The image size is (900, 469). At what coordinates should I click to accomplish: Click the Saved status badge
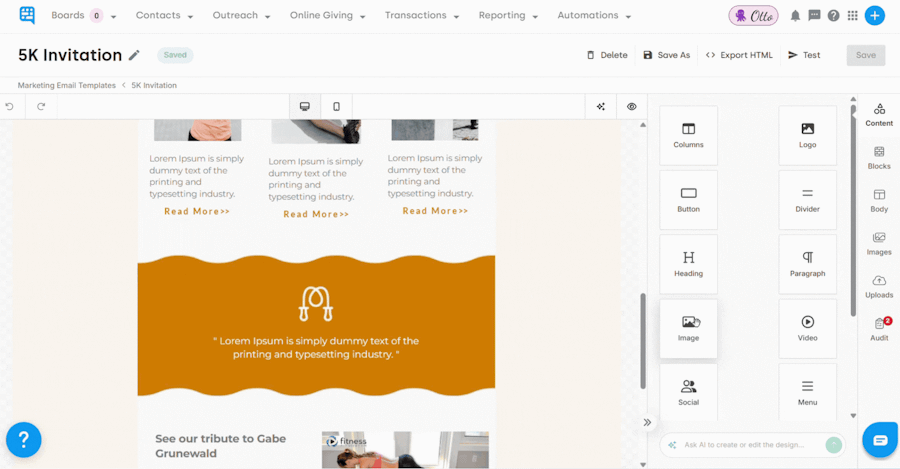pyautogui.click(x=175, y=55)
